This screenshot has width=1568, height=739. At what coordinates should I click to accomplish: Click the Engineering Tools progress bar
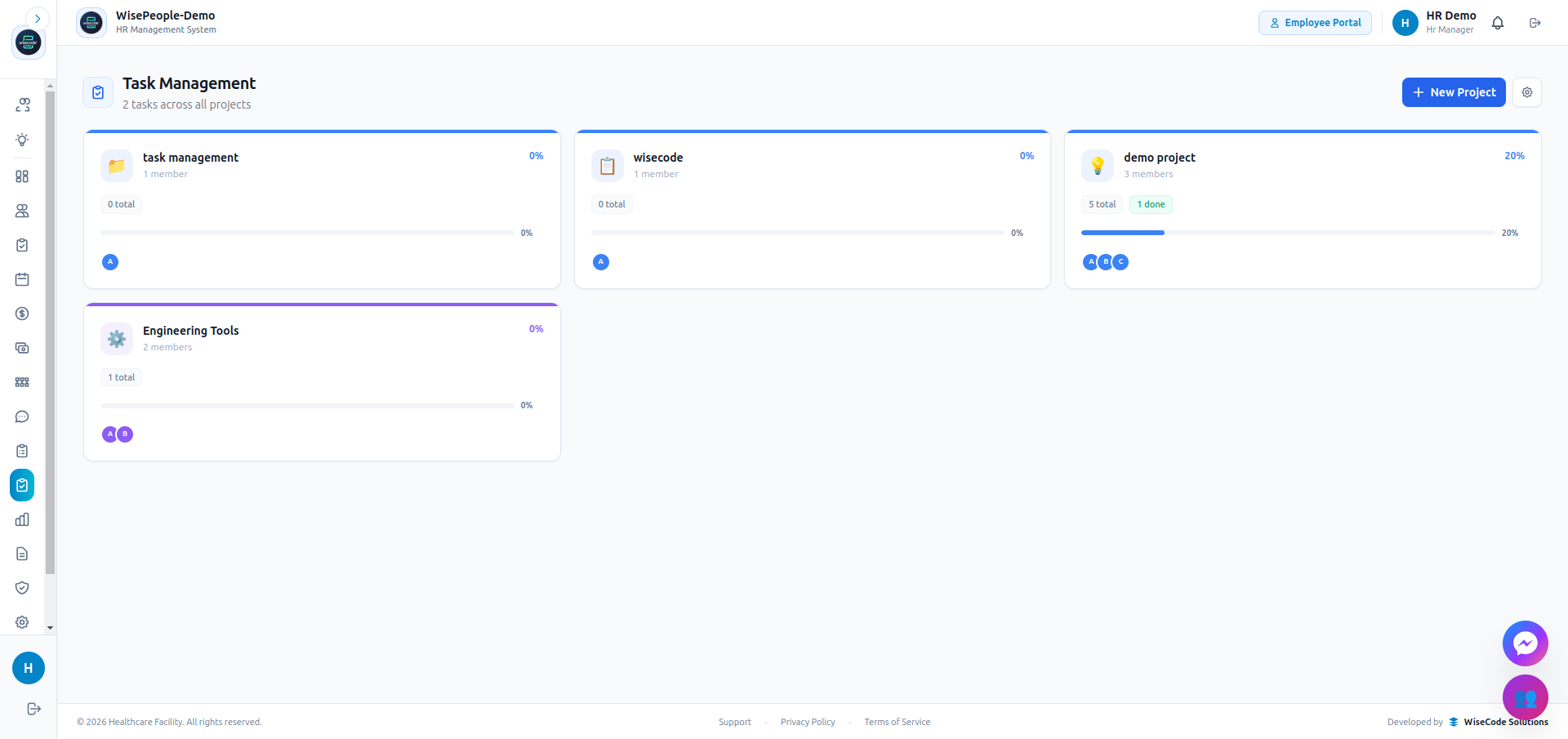pos(307,405)
